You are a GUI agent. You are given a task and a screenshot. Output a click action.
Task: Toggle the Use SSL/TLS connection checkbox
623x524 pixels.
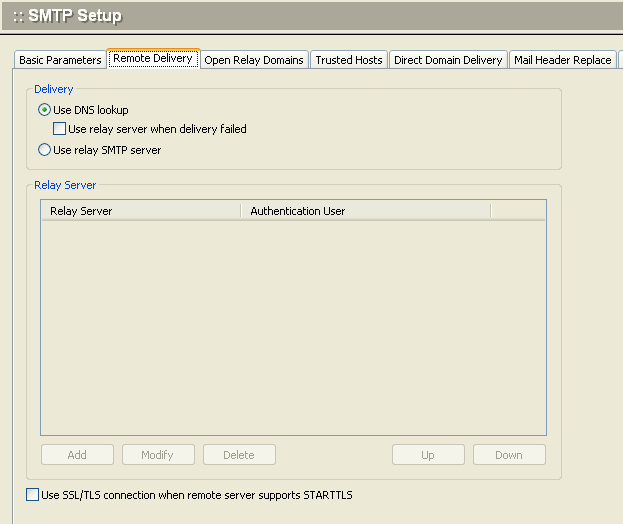coord(32,494)
